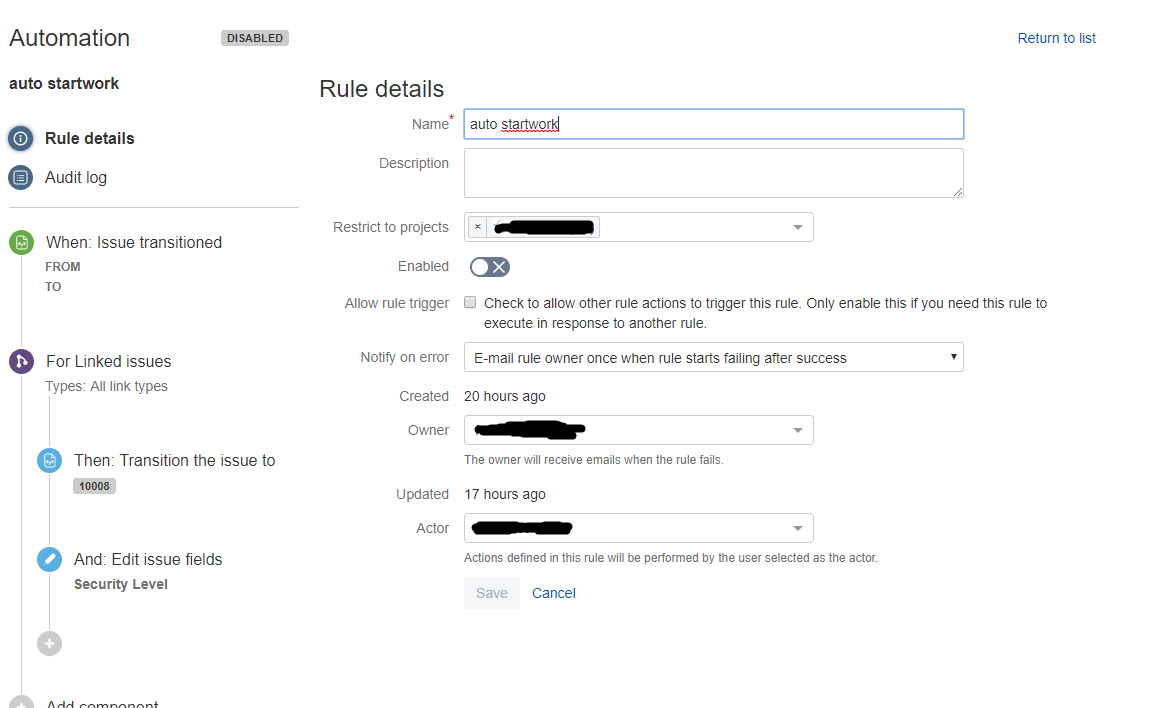Select the green Issue transitioned trigger icon
The image size is (1152, 708).
click(x=21, y=242)
